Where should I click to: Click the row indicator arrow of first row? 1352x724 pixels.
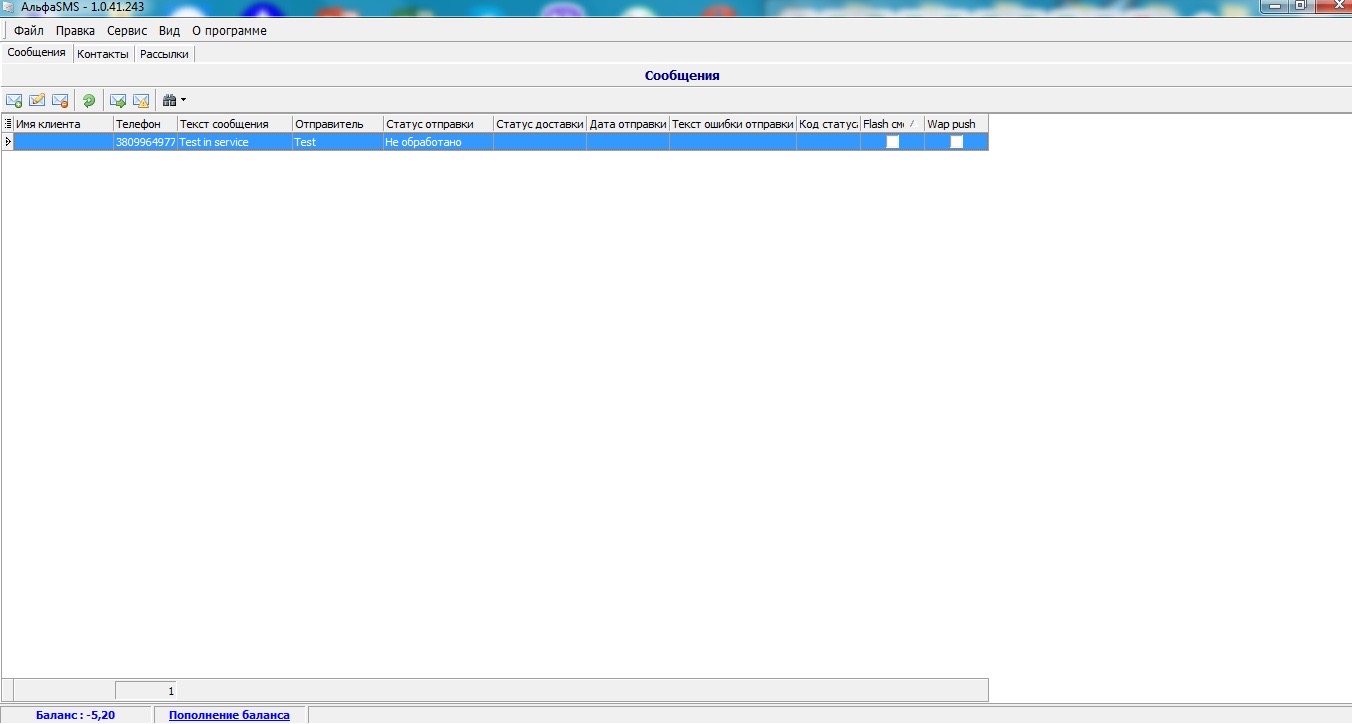[x=8, y=142]
